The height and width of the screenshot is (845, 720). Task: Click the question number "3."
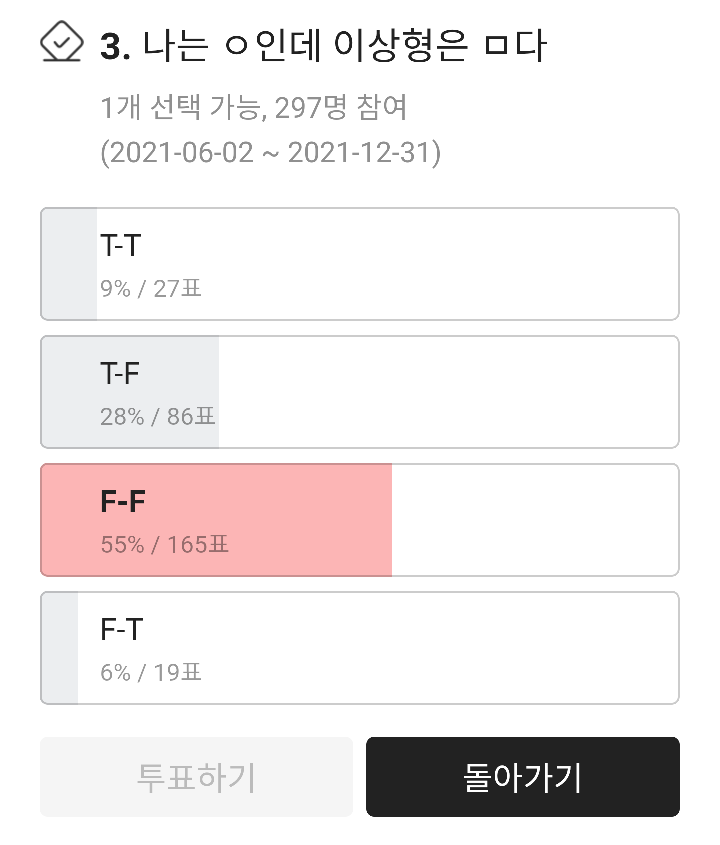(x=116, y=46)
